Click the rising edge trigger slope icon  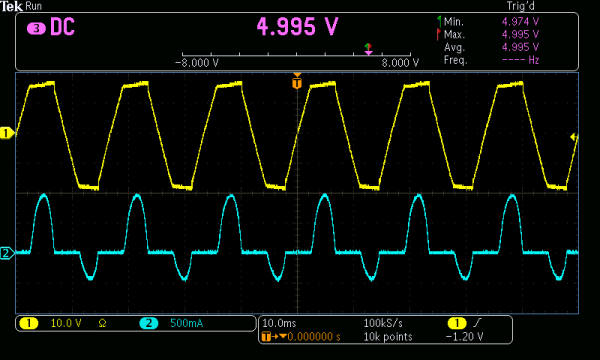pos(477,323)
